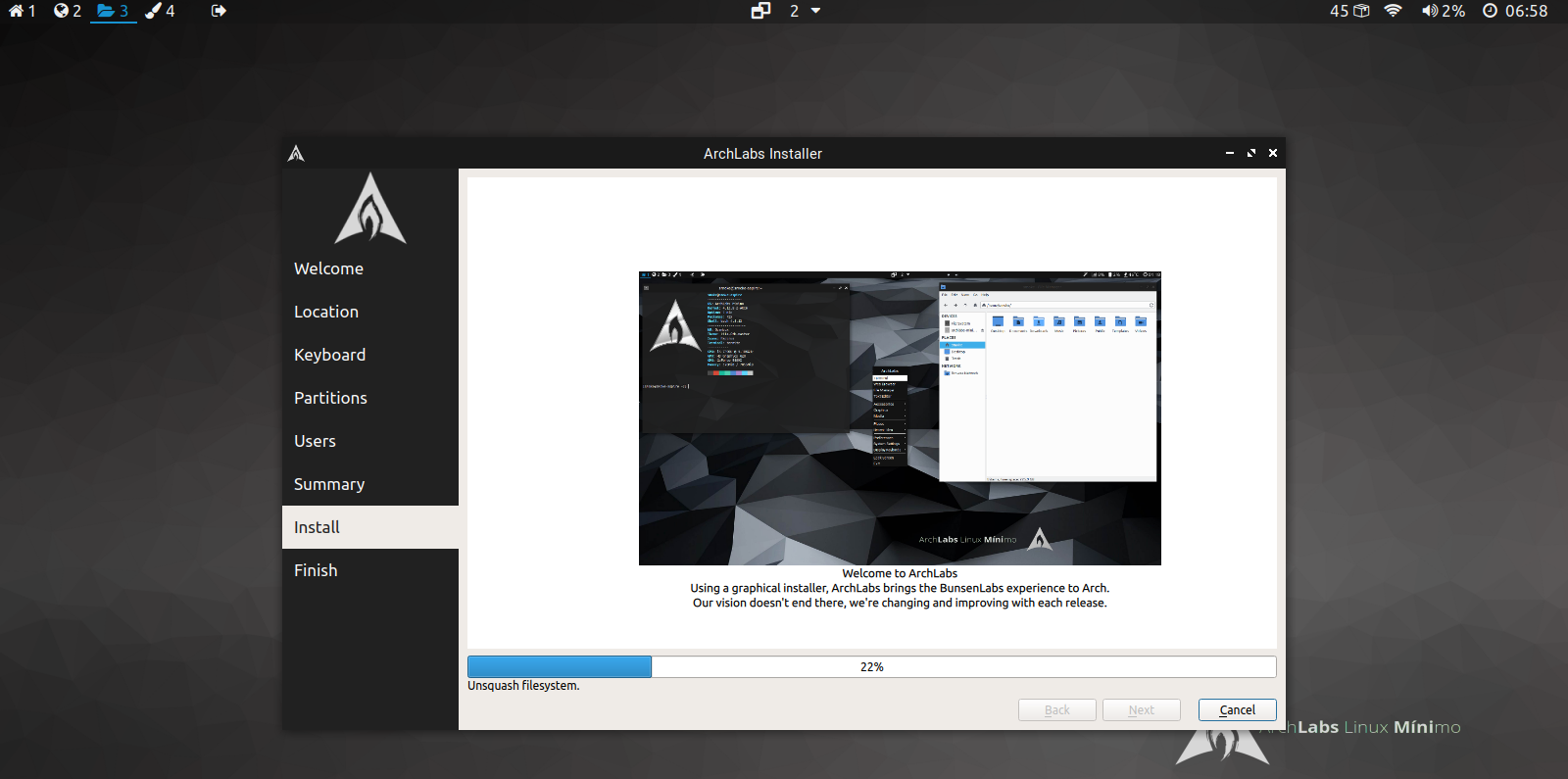
Task: Click the clock showing 06:58
Action: [1515, 11]
